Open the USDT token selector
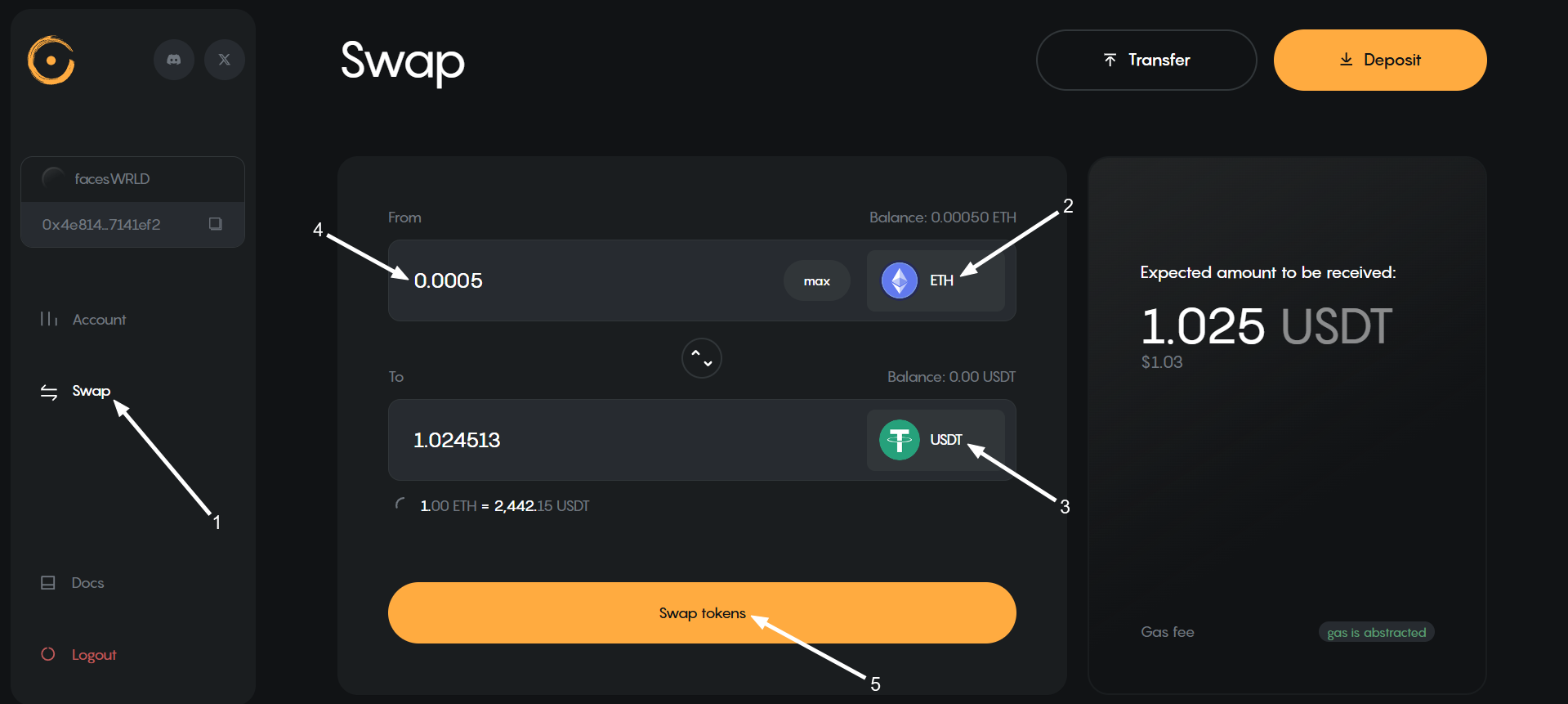This screenshot has width=1568, height=704. tap(936, 440)
